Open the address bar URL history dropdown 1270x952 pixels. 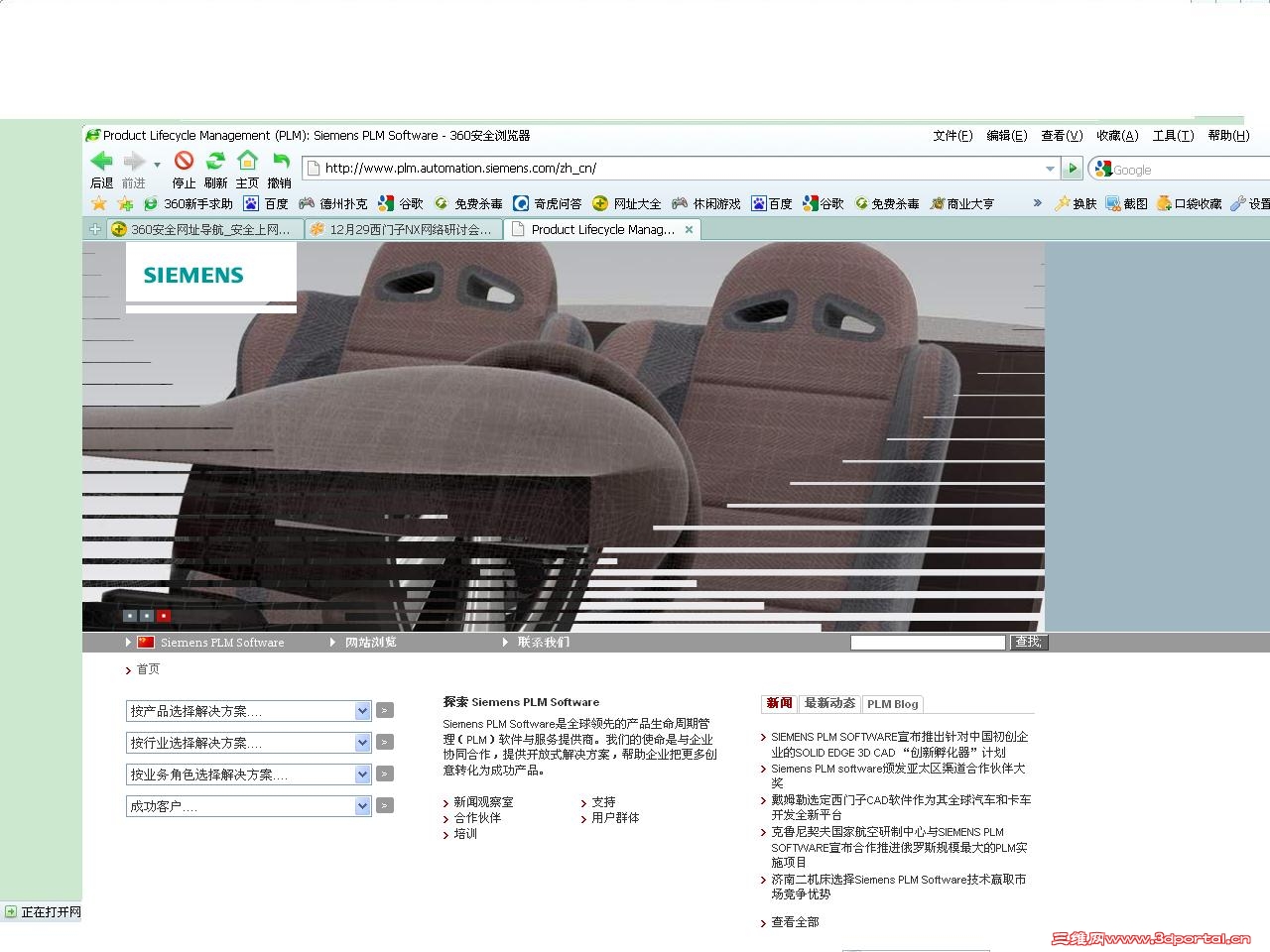(x=1050, y=169)
